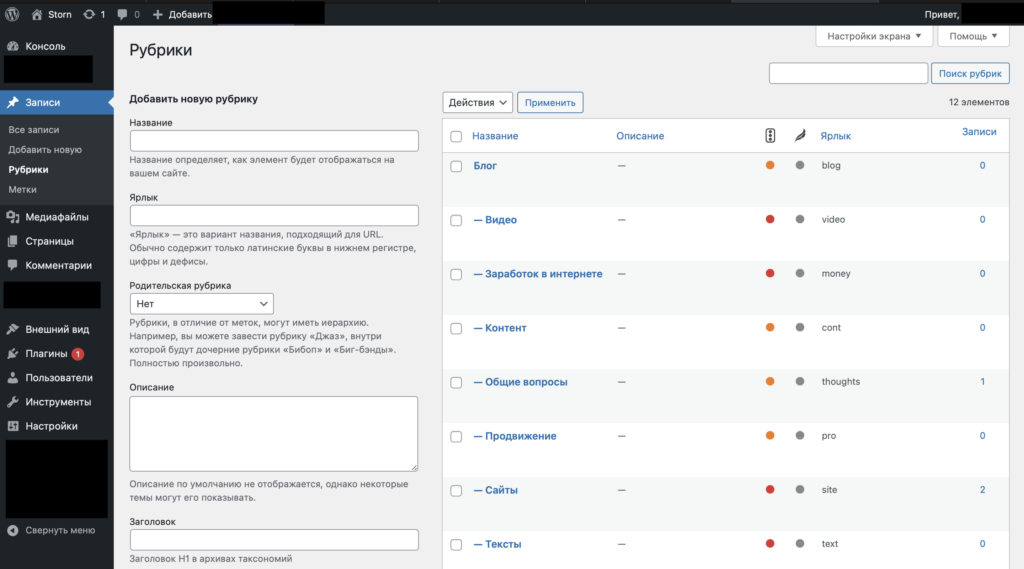The width and height of the screenshot is (1024, 569).
Task: Click the Пользователи user icon
Action: (12, 378)
